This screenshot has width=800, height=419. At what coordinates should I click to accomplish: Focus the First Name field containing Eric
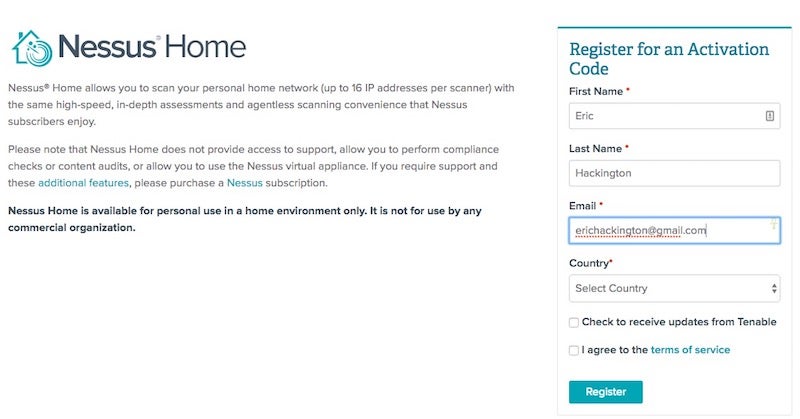(x=674, y=116)
